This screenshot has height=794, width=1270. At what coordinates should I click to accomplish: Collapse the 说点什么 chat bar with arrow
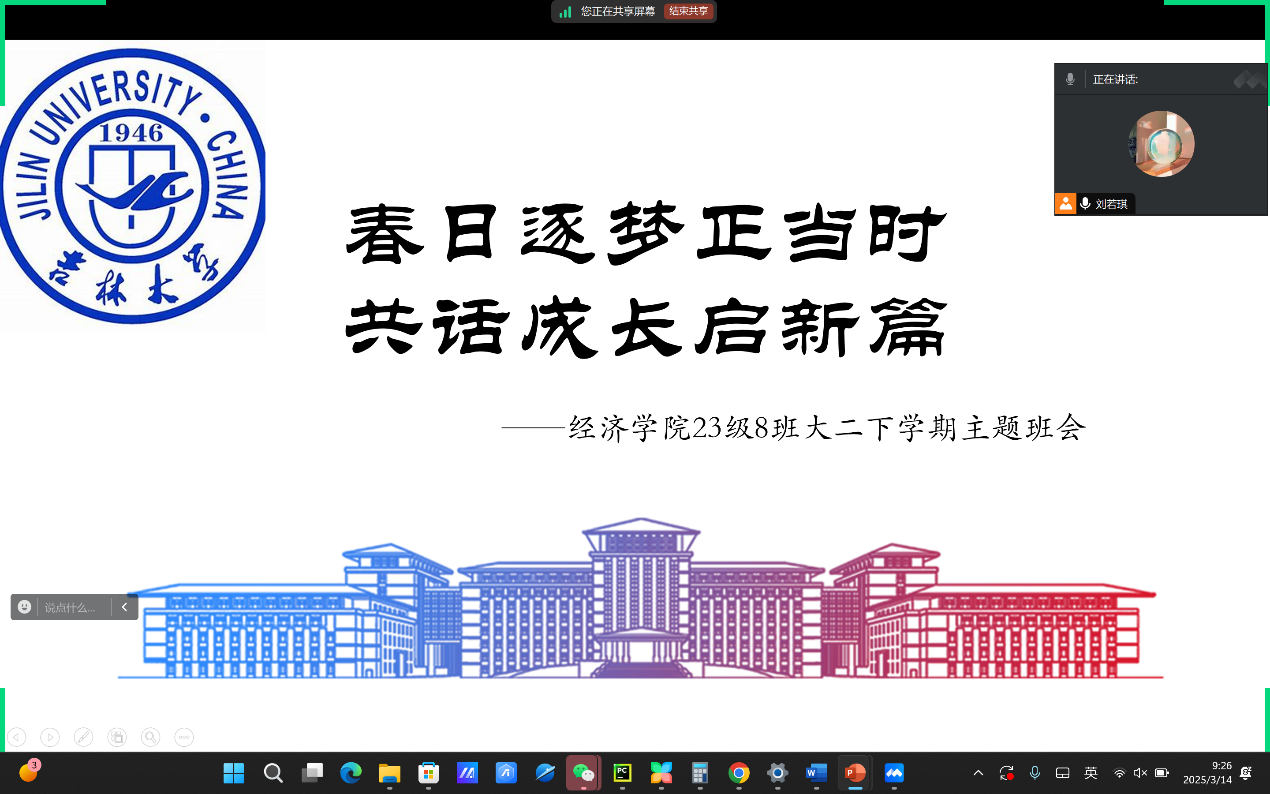(x=124, y=607)
